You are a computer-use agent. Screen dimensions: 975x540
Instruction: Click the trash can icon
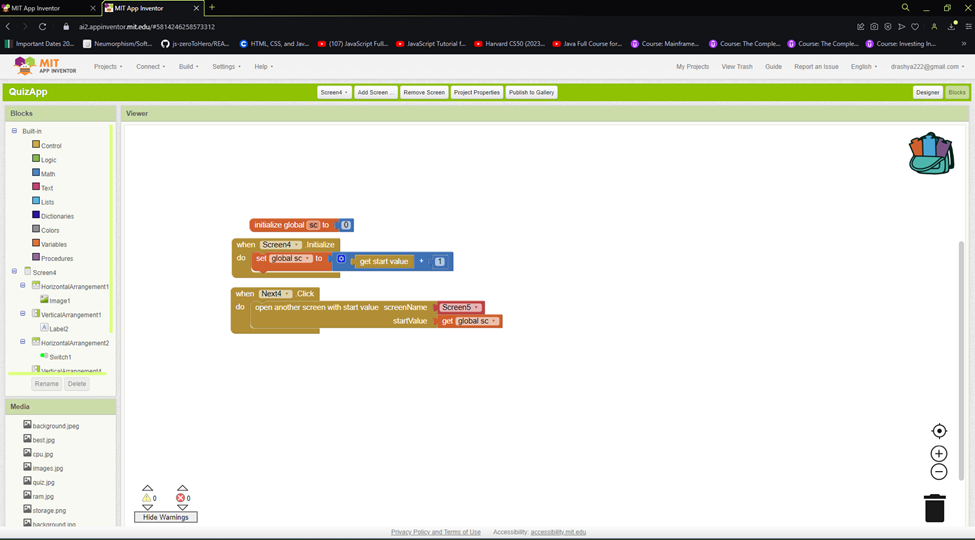pos(935,508)
